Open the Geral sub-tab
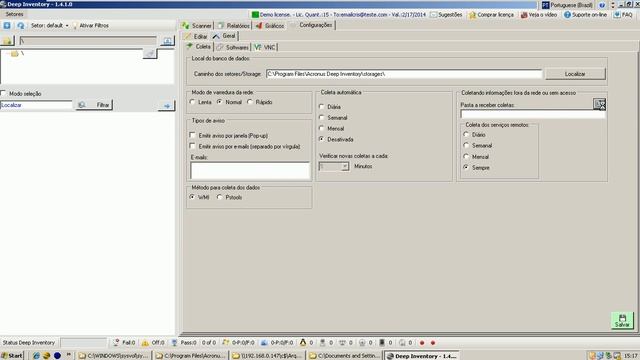The height and width of the screenshot is (360, 640). 224,36
